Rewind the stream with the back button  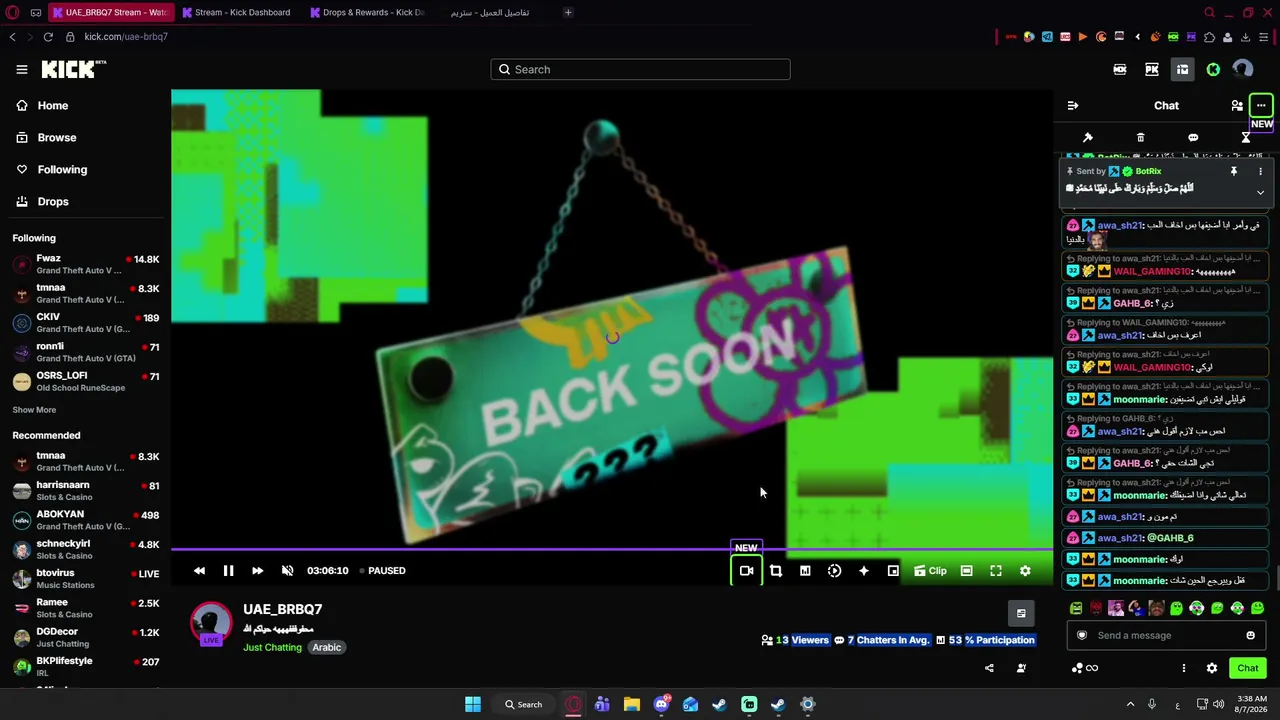199,570
